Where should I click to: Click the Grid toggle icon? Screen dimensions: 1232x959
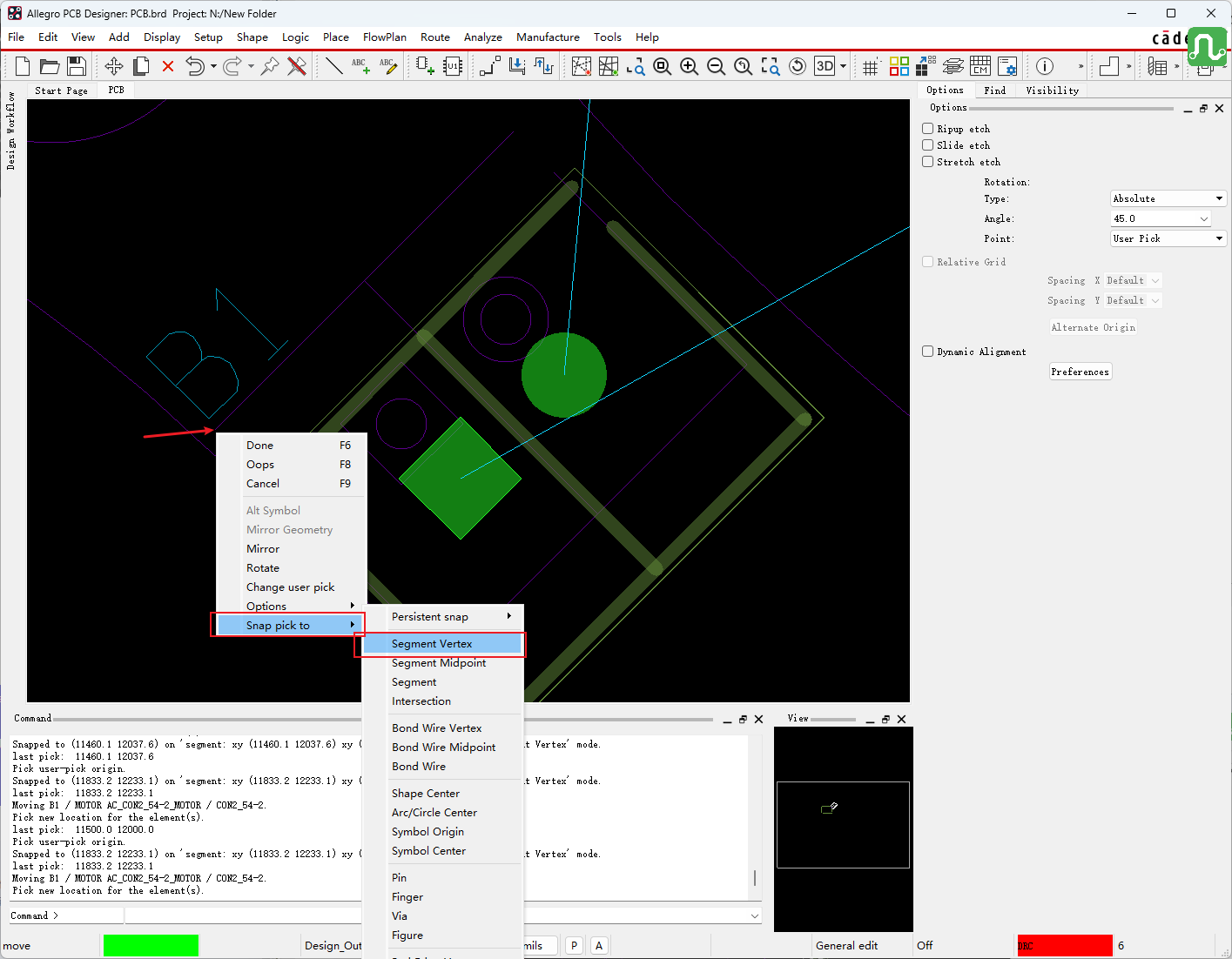point(871,66)
